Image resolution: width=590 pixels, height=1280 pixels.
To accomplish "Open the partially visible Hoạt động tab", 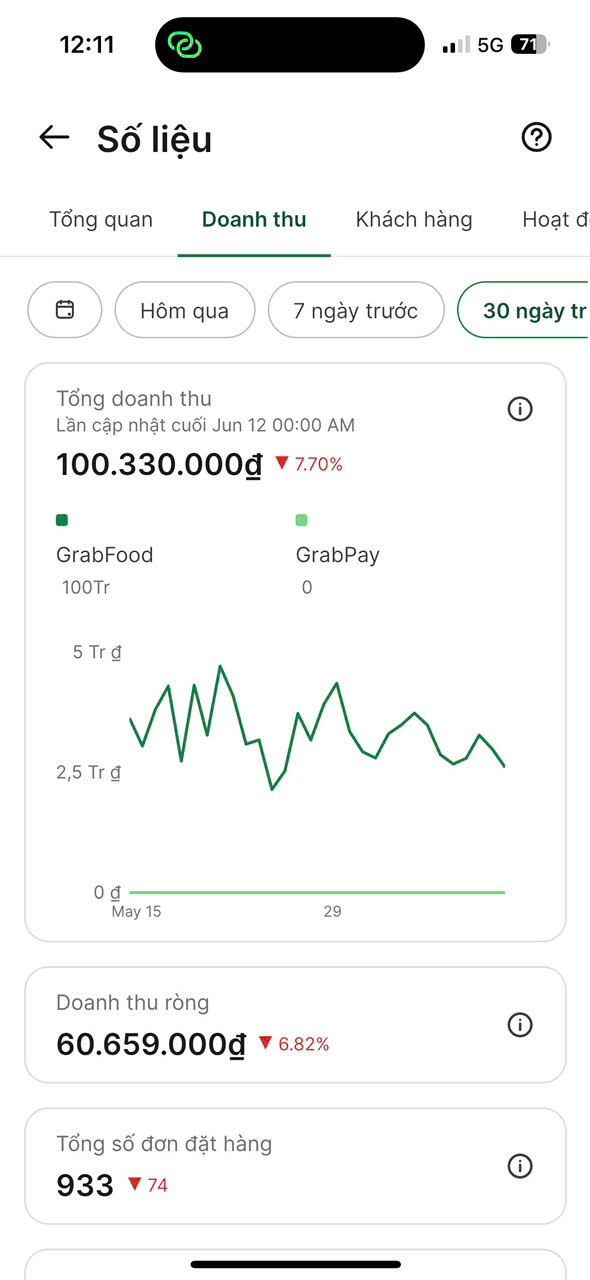I will [x=556, y=220].
